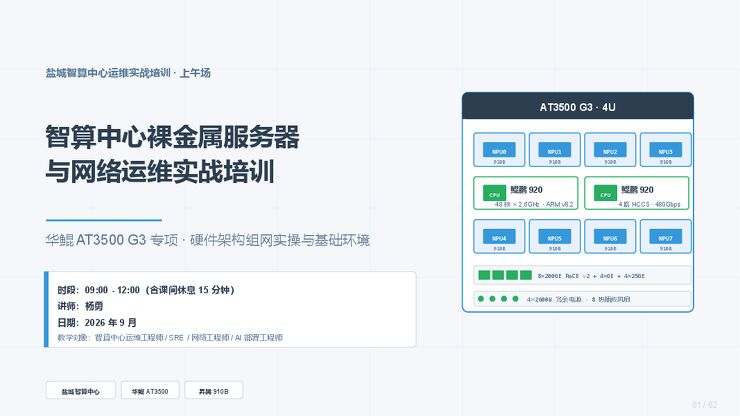Click the header text 盐城智算中心运维实战培训 · 上午场

[x=128, y=73]
